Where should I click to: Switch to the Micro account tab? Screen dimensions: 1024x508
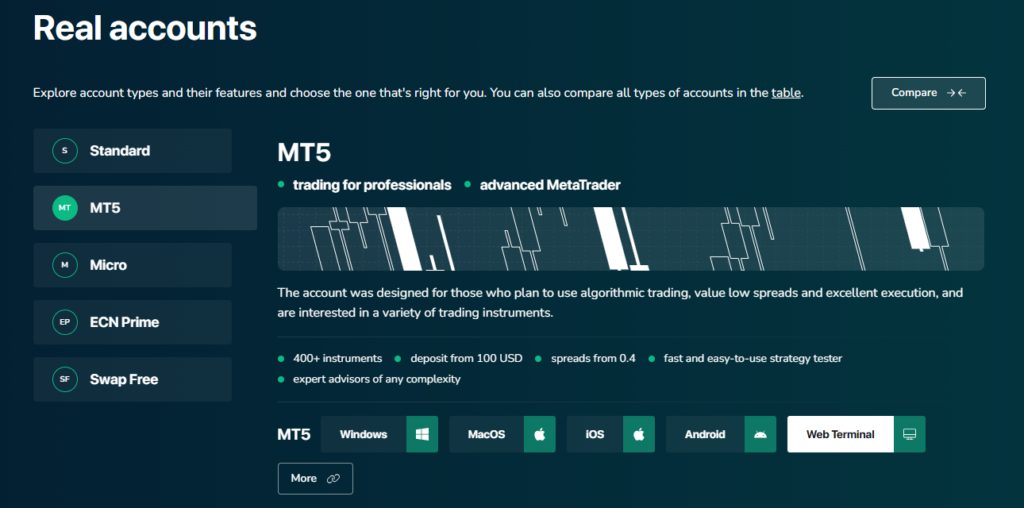[x=133, y=265]
